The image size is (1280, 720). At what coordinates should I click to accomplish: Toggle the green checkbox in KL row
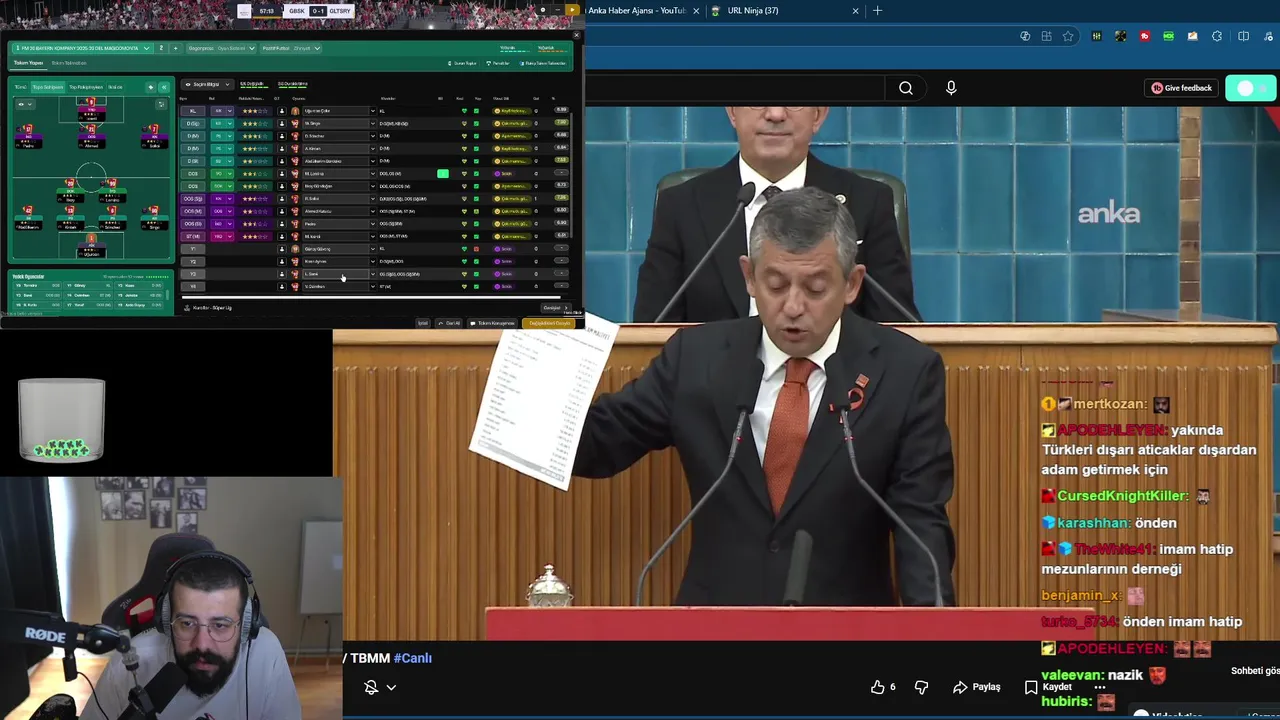(476, 111)
